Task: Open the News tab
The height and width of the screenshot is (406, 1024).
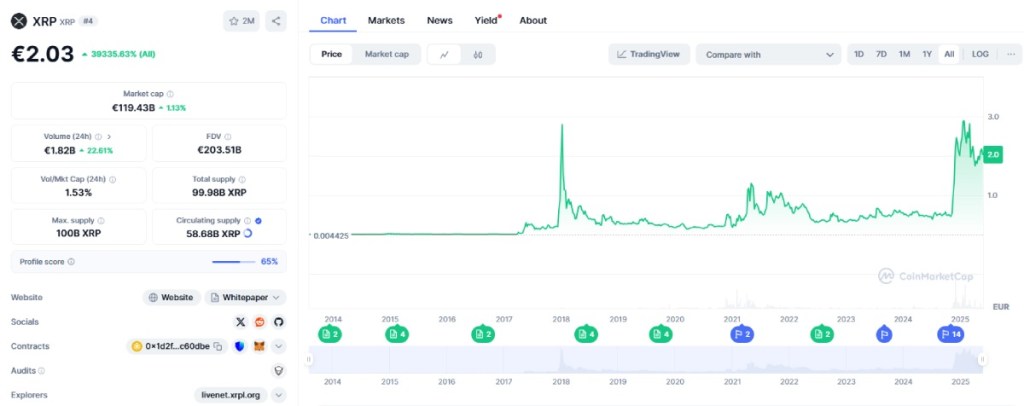Action: [439, 20]
